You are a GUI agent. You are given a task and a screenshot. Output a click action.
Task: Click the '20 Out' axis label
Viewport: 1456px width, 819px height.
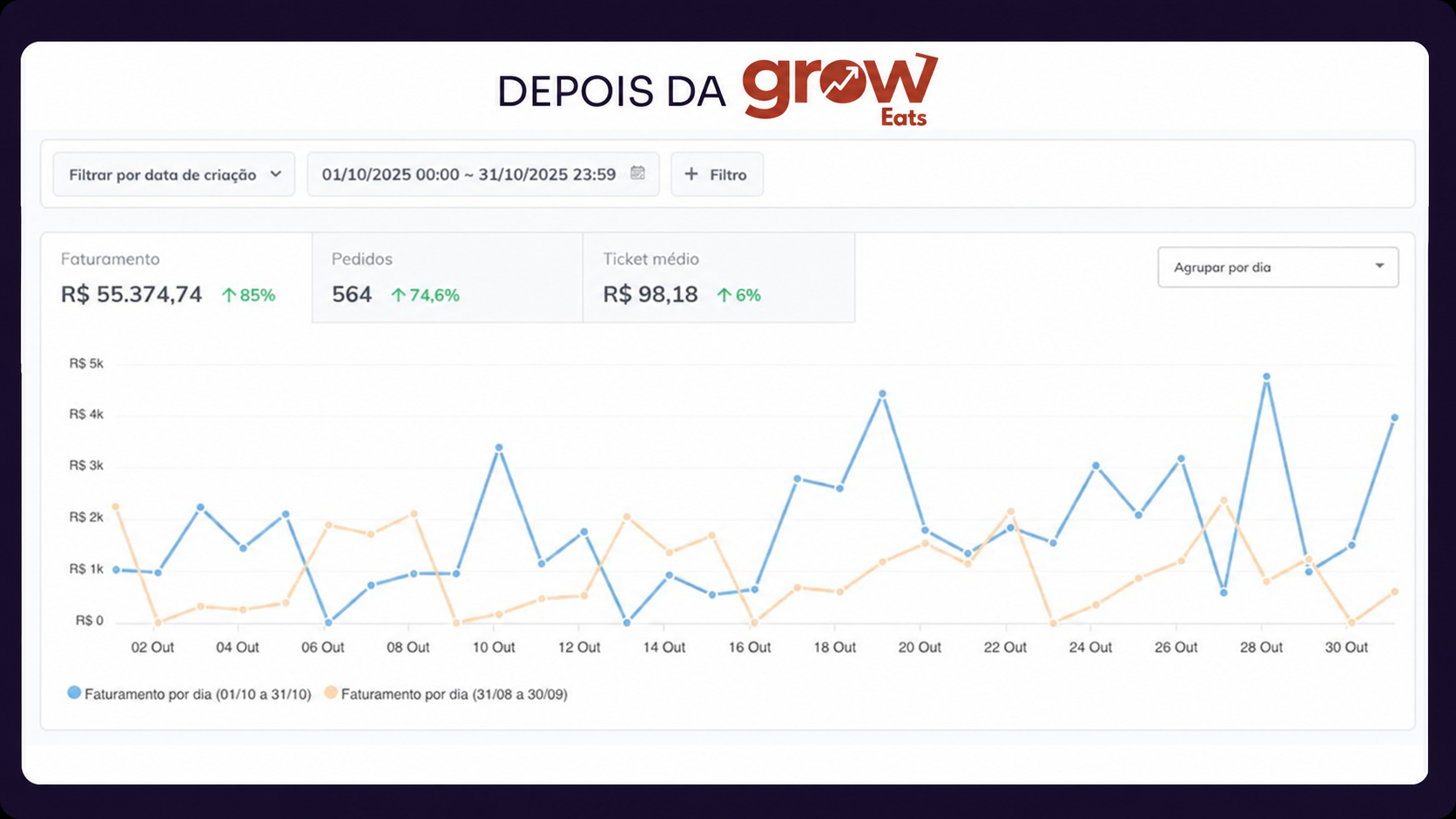tap(920, 648)
